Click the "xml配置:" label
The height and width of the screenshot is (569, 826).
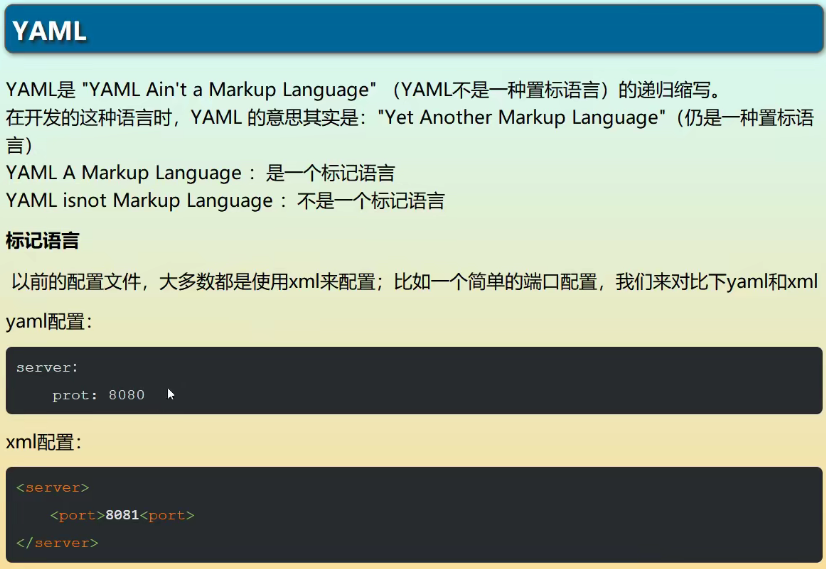[44, 442]
